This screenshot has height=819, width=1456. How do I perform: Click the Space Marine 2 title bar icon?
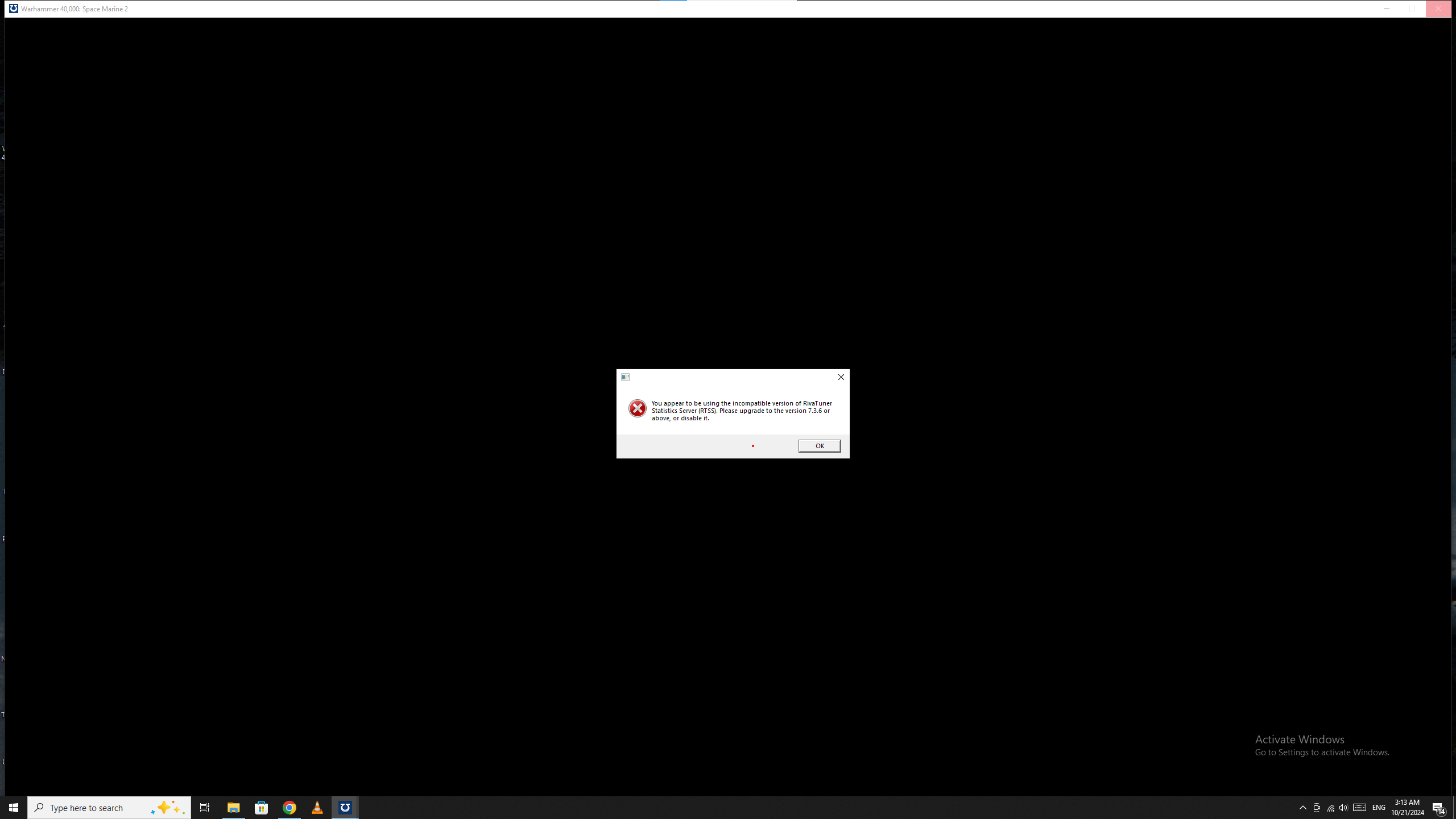[x=13, y=9]
